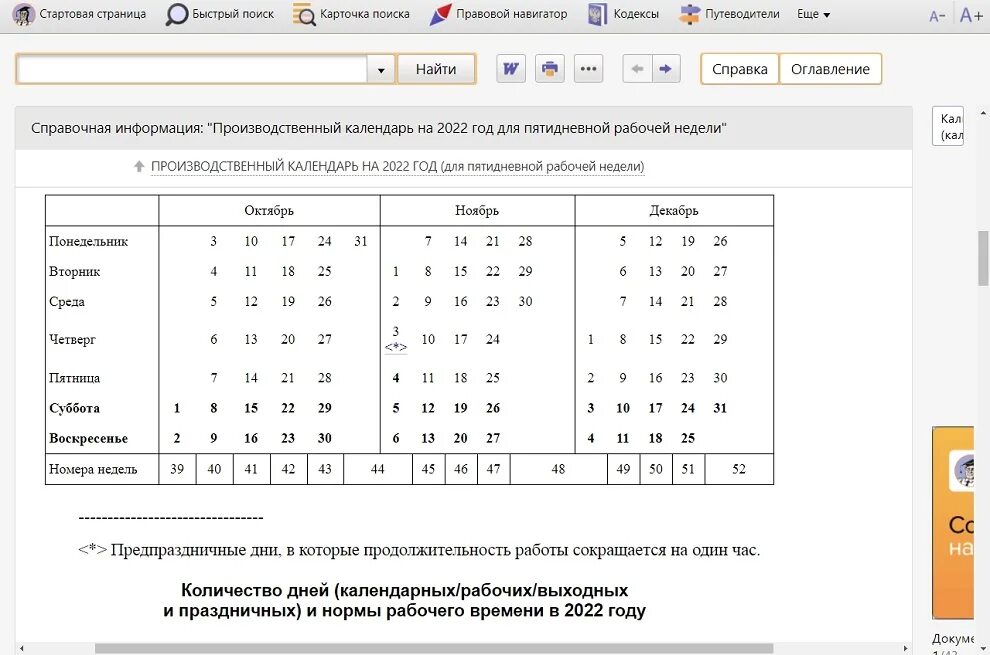Follow the ПРОИЗВОДСТВЕННЫЙ КАЛЕНДАРЬ НА 2022 ГОД link
Image resolution: width=990 pixels, height=655 pixels.
(397, 167)
